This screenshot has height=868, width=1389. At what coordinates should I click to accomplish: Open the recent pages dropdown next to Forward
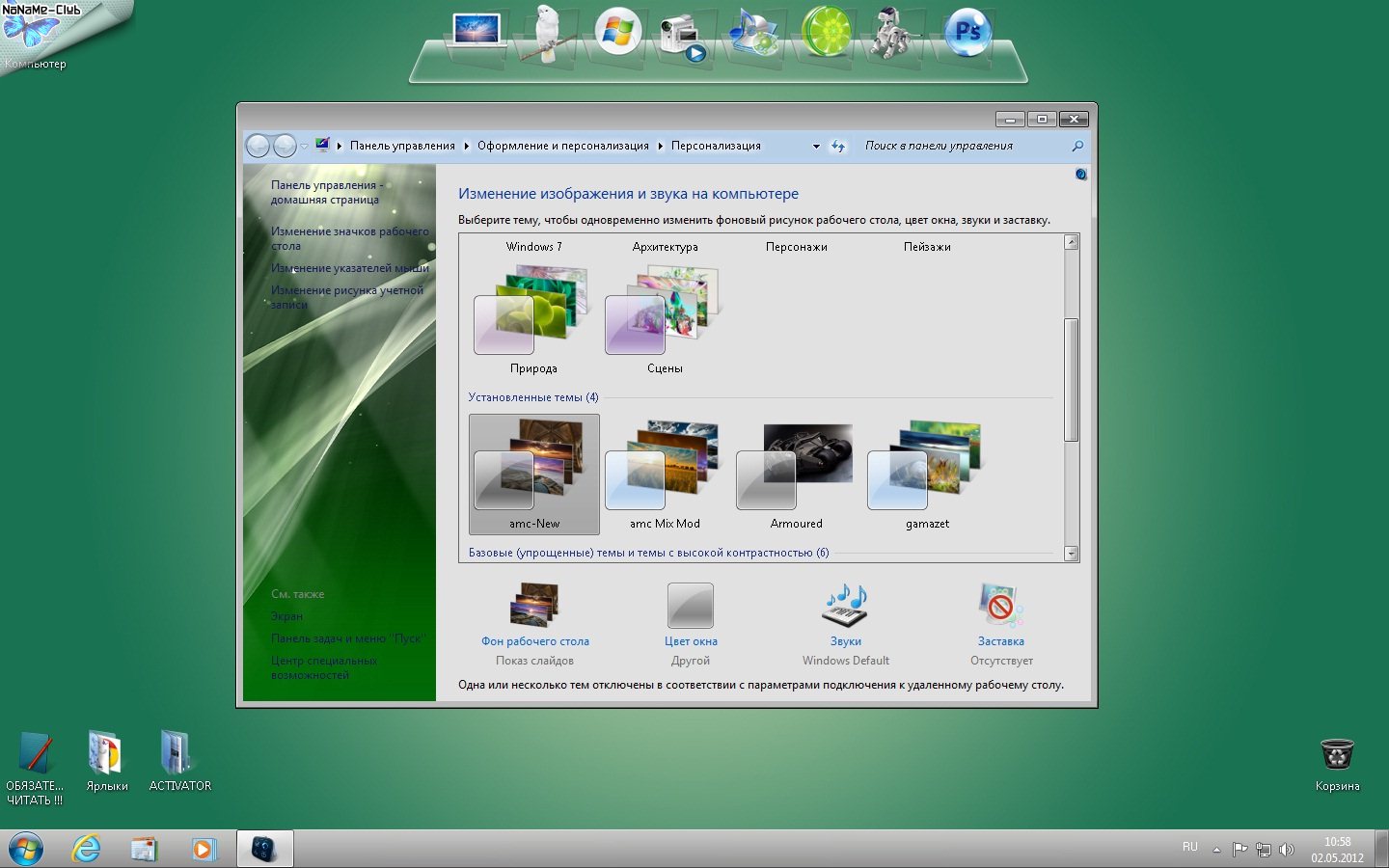304,147
